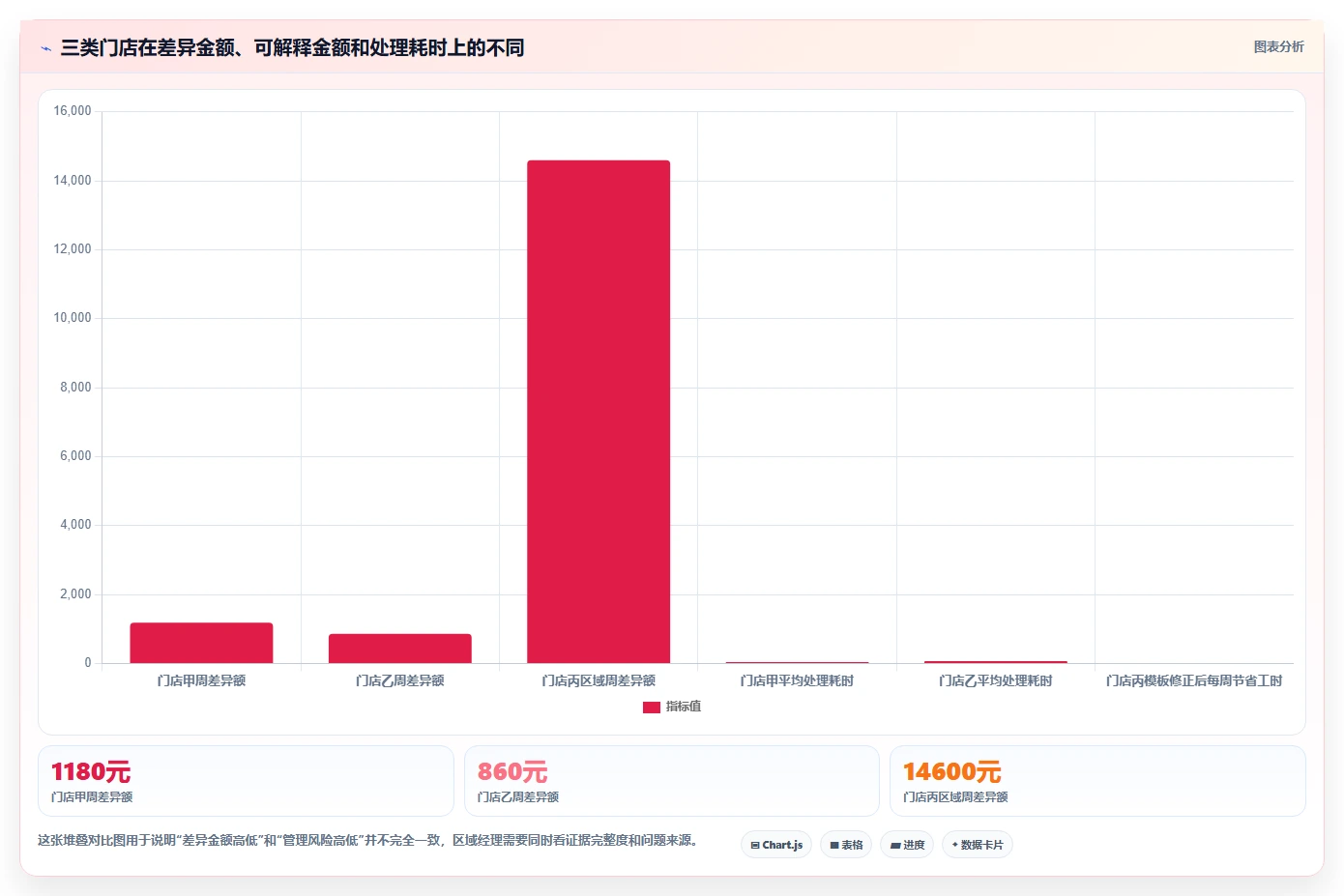This screenshot has width=1344, height=896.
Task: Open the 14600元 data card
Action: pos(1097,781)
